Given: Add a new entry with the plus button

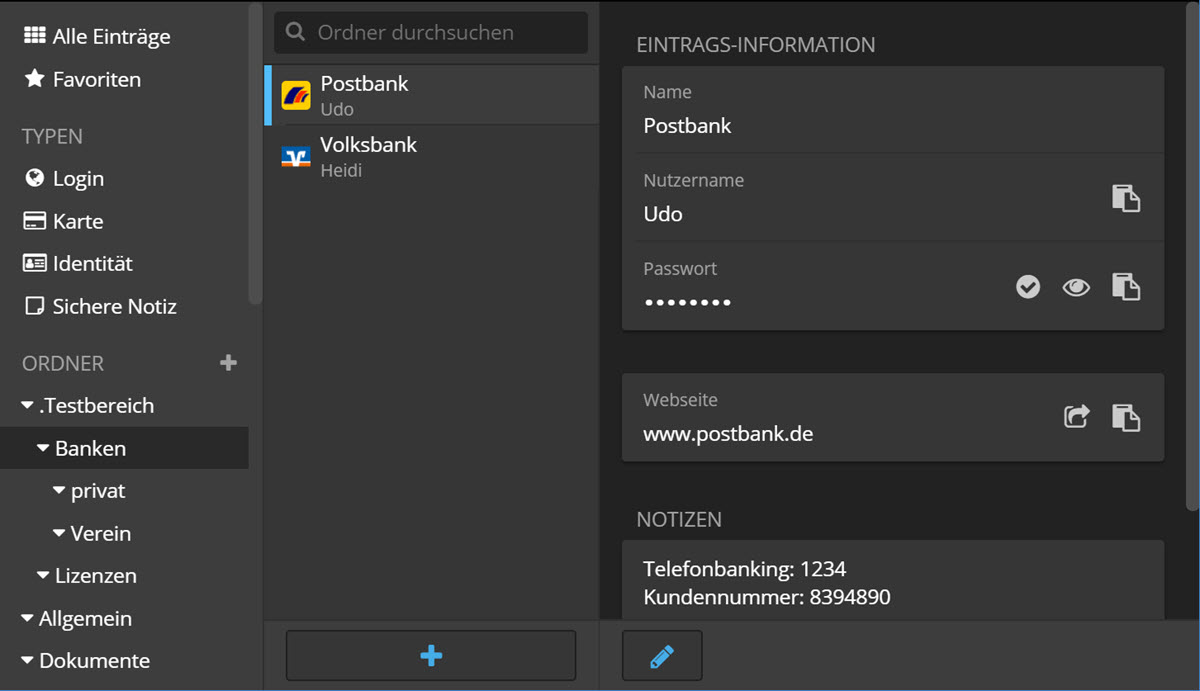Looking at the screenshot, I should [x=430, y=655].
